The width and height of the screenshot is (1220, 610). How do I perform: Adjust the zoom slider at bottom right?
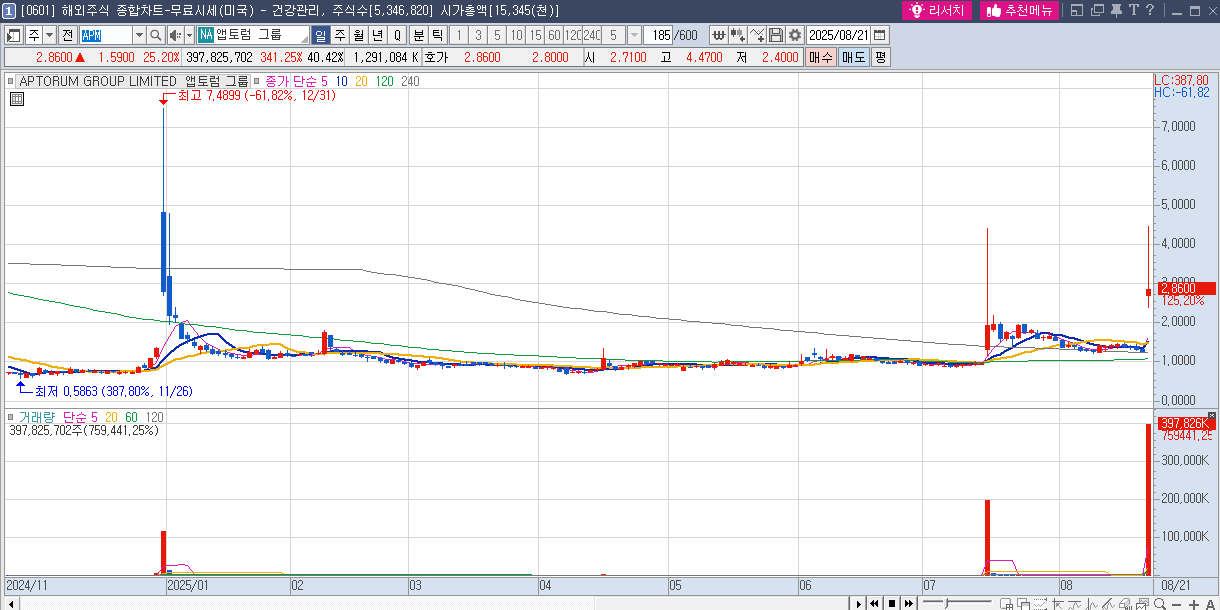click(x=946, y=602)
